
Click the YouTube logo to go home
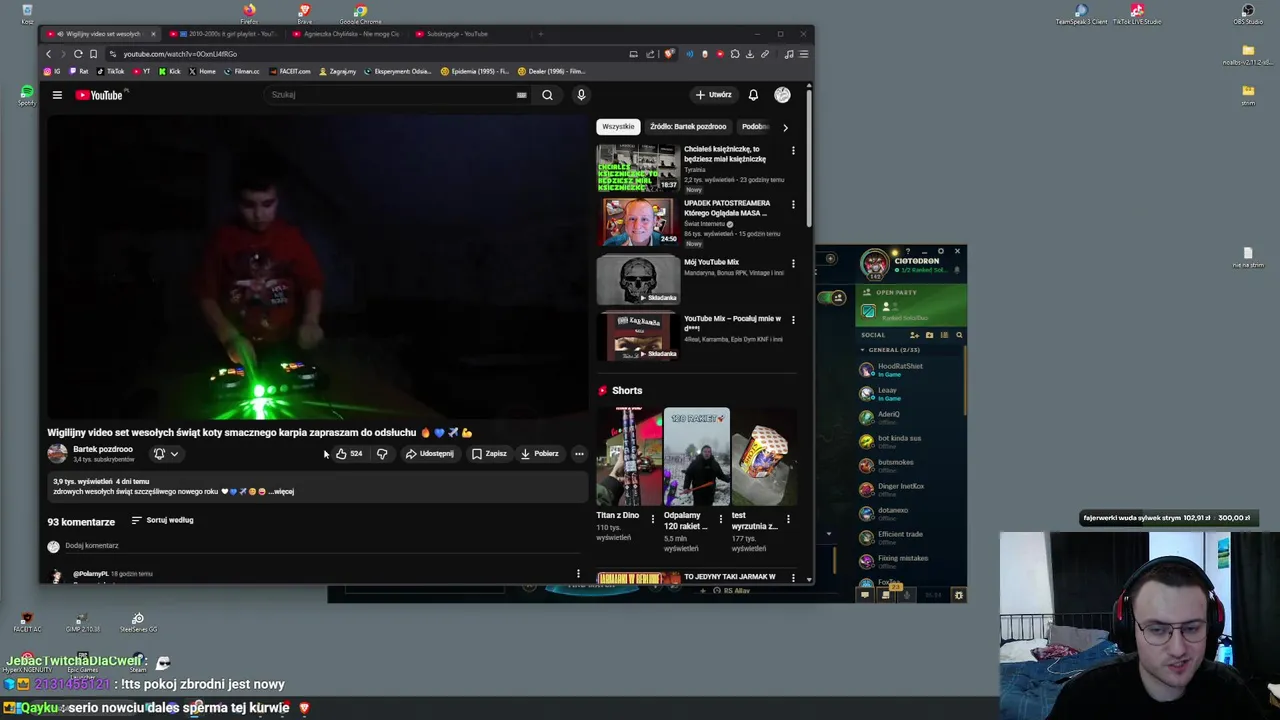99,95
